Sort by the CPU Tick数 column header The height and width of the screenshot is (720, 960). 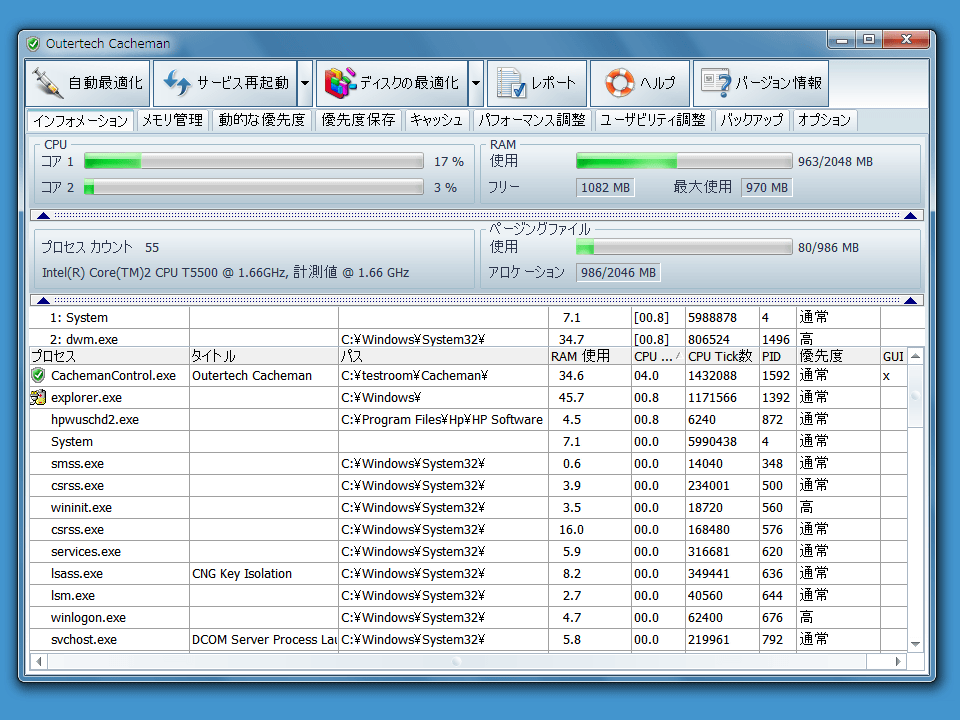(722, 356)
